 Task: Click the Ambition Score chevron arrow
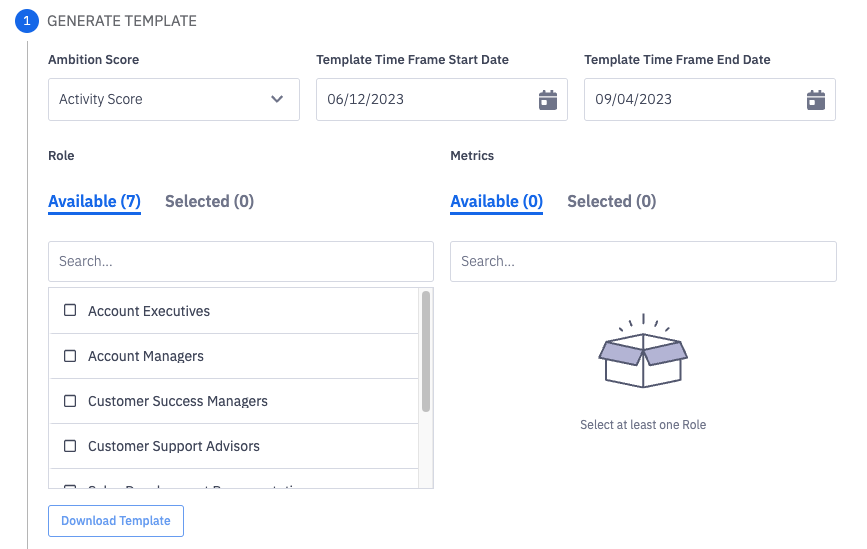[x=277, y=100]
